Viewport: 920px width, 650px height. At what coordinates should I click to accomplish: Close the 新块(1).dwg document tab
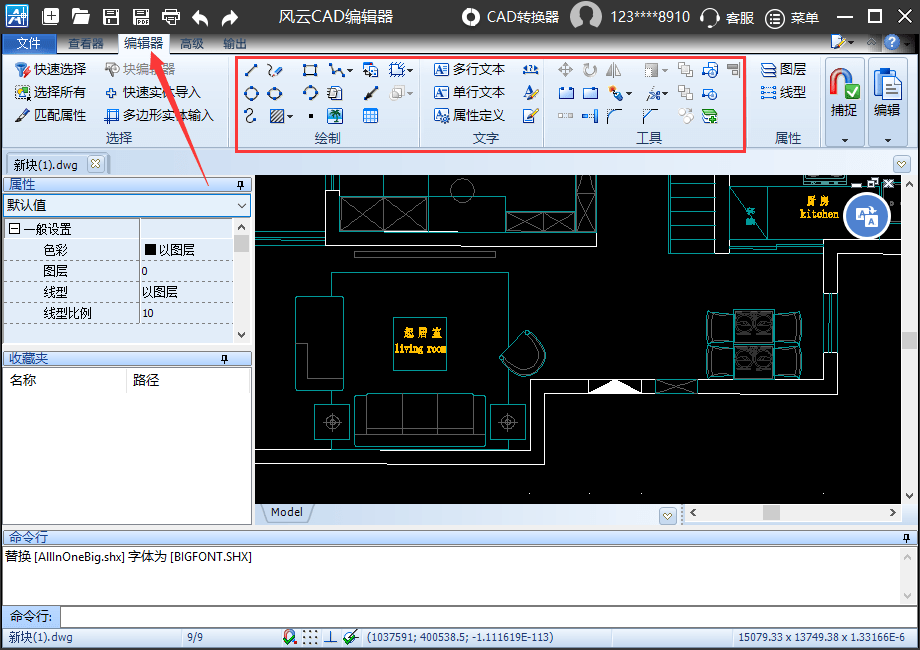click(96, 164)
